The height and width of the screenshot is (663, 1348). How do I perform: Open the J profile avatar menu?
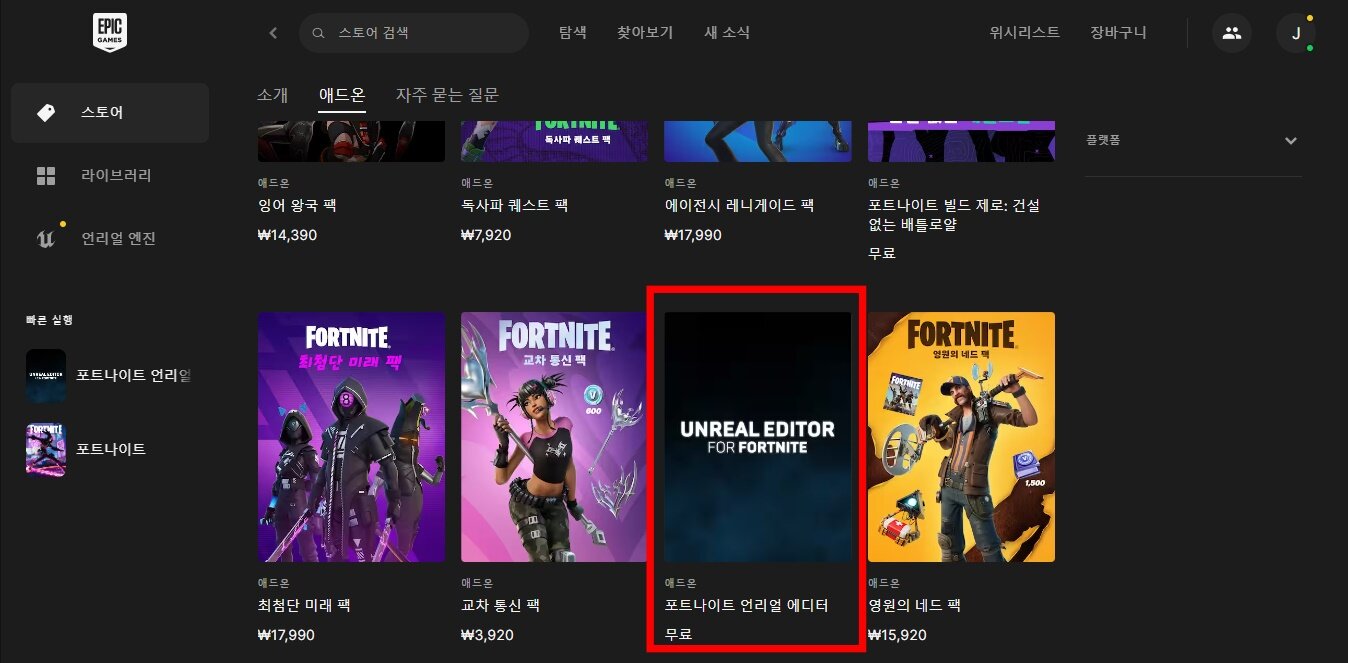pyautogui.click(x=1295, y=33)
